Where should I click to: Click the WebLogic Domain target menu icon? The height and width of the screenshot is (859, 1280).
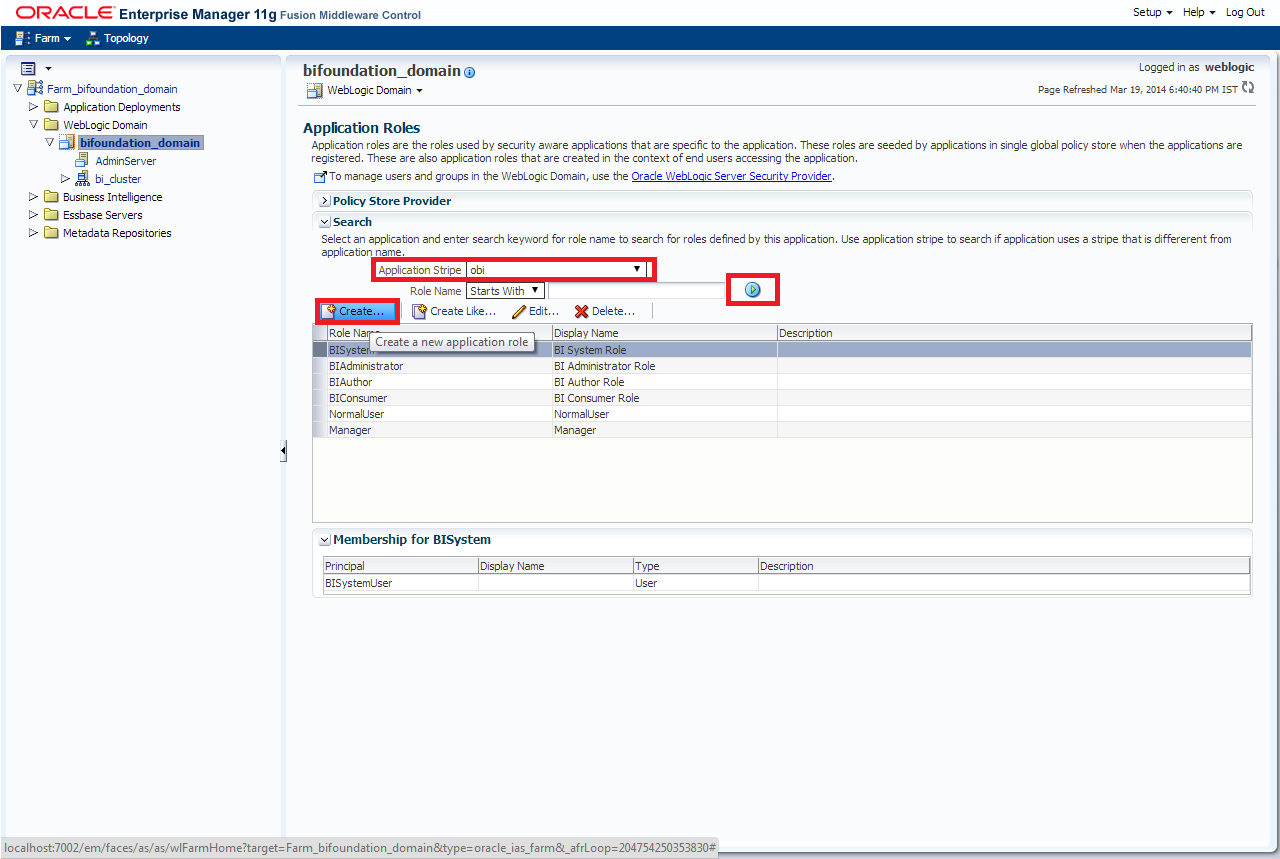pos(314,90)
